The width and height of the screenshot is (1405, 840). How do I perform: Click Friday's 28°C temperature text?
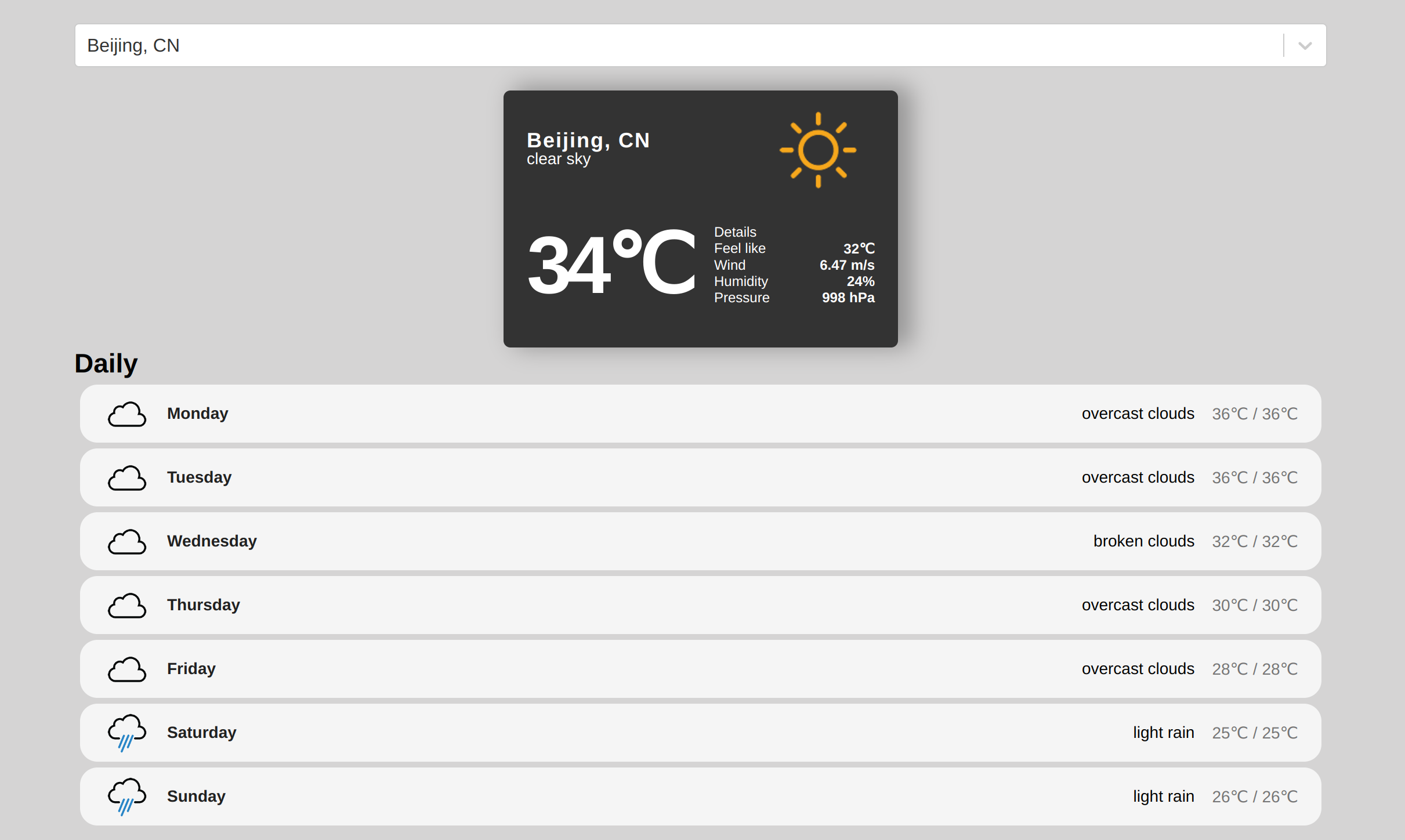1254,669
